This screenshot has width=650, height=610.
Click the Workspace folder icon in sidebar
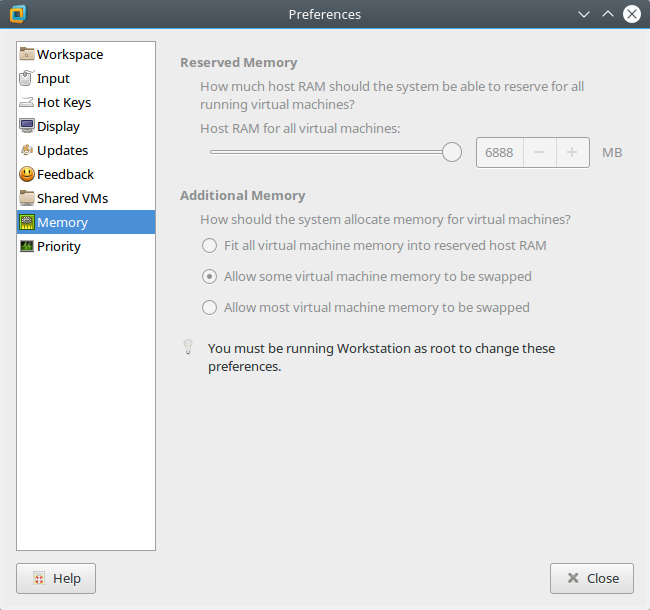click(x=27, y=54)
